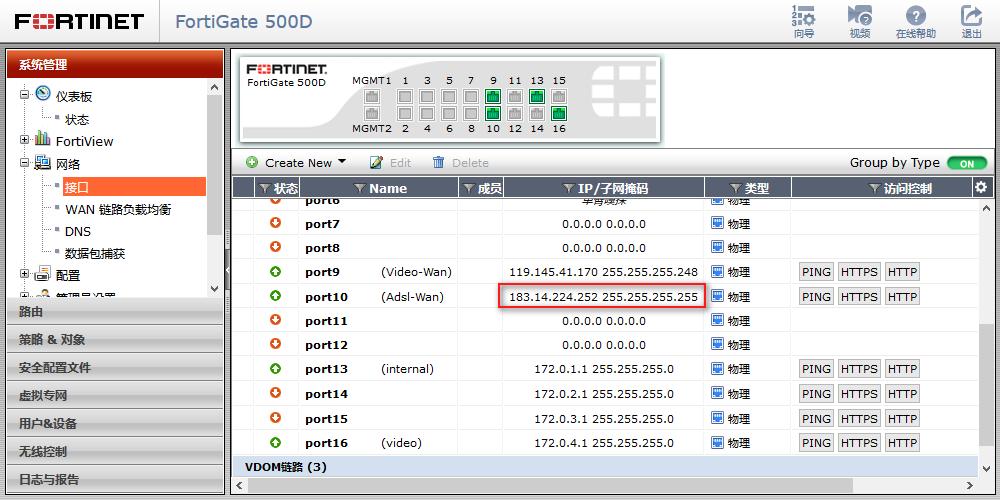Viewport: 1000px width, 500px height.
Task: Click filter icon in IP/子网掩码 column header
Action: 569,188
